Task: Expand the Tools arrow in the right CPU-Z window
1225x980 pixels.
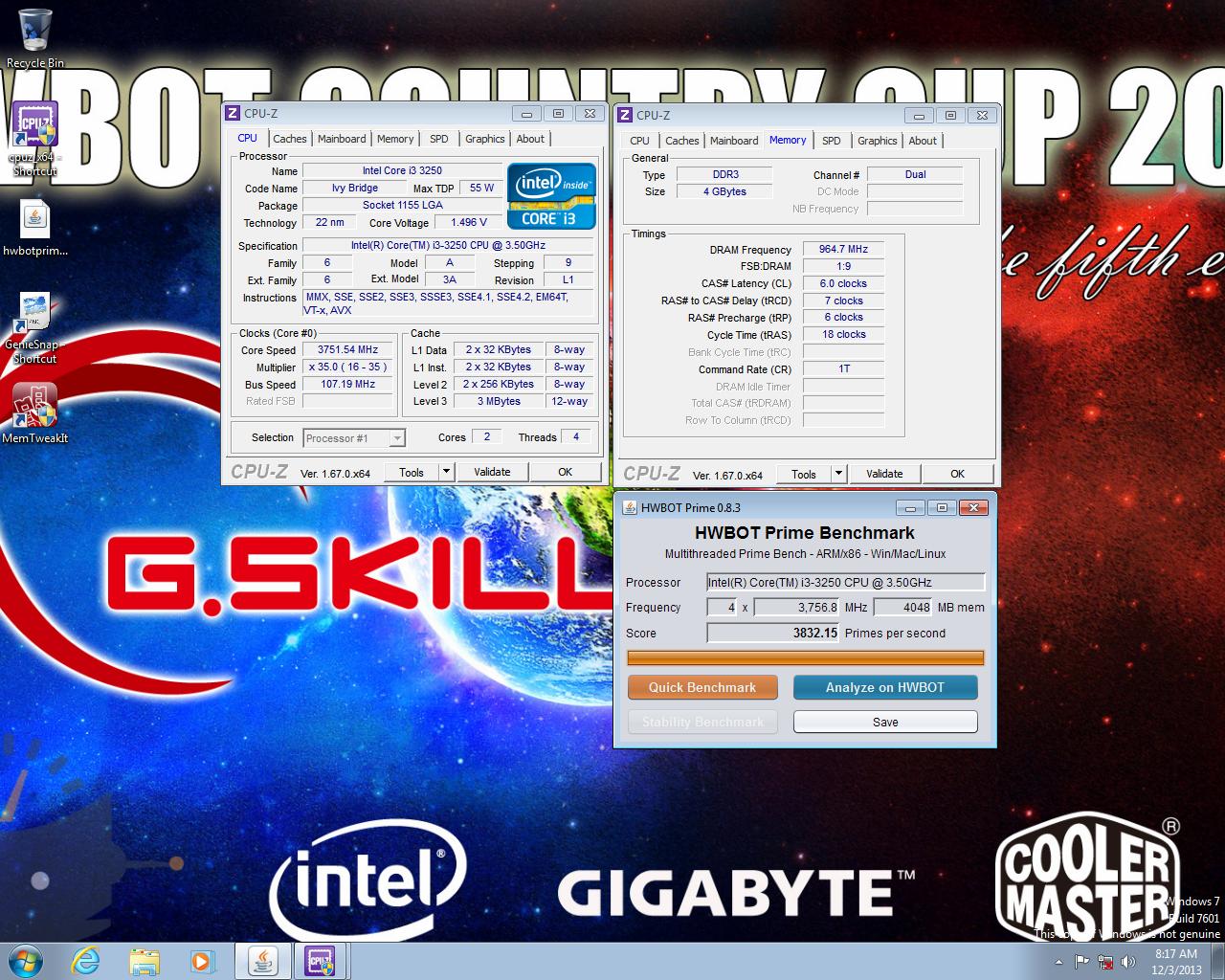Action: pos(838,474)
